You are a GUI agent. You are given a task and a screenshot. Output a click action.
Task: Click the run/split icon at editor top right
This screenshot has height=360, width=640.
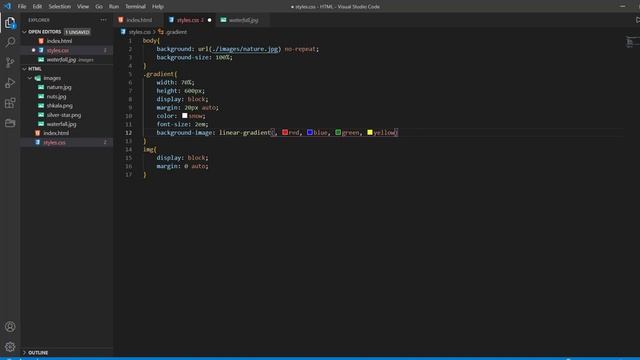pos(637,20)
